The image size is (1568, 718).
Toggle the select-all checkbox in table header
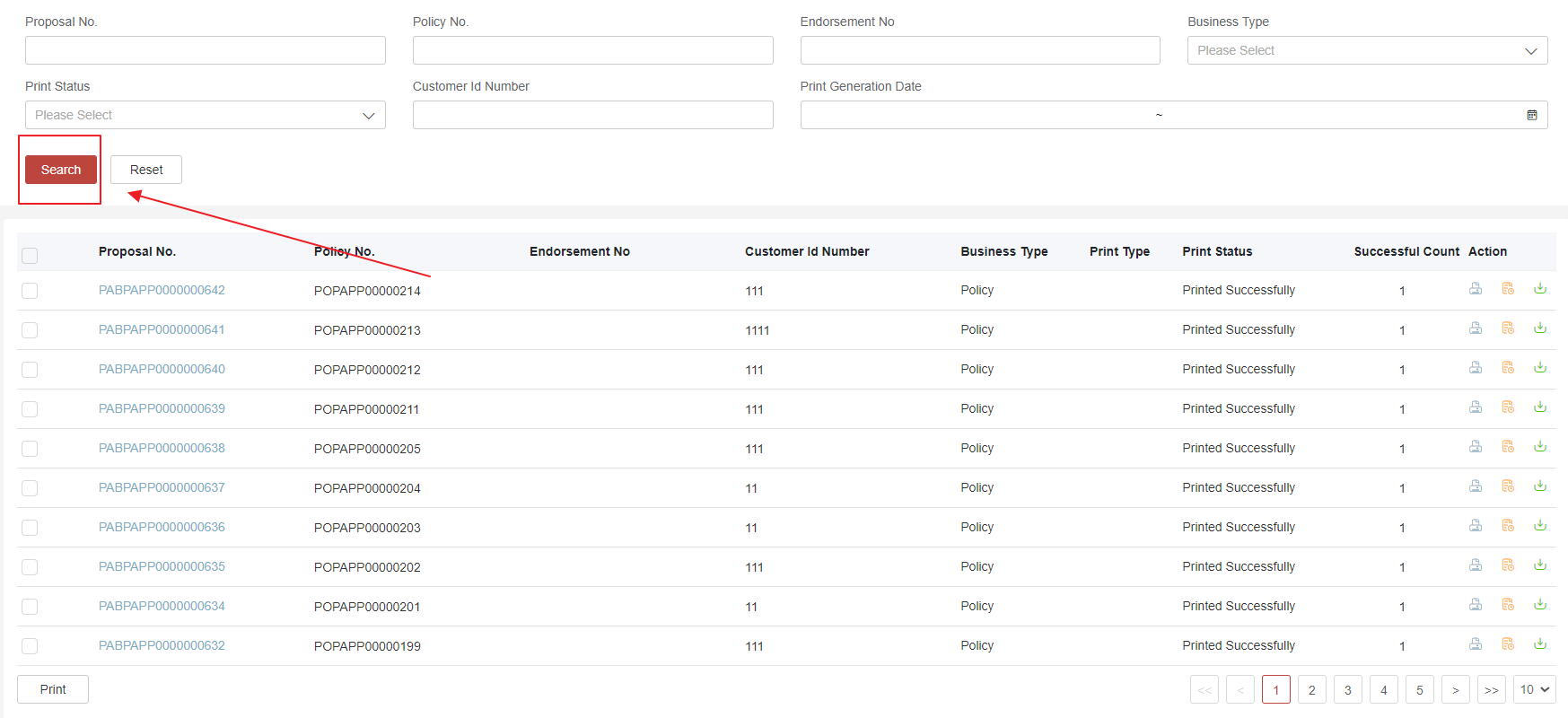(x=30, y=256)
